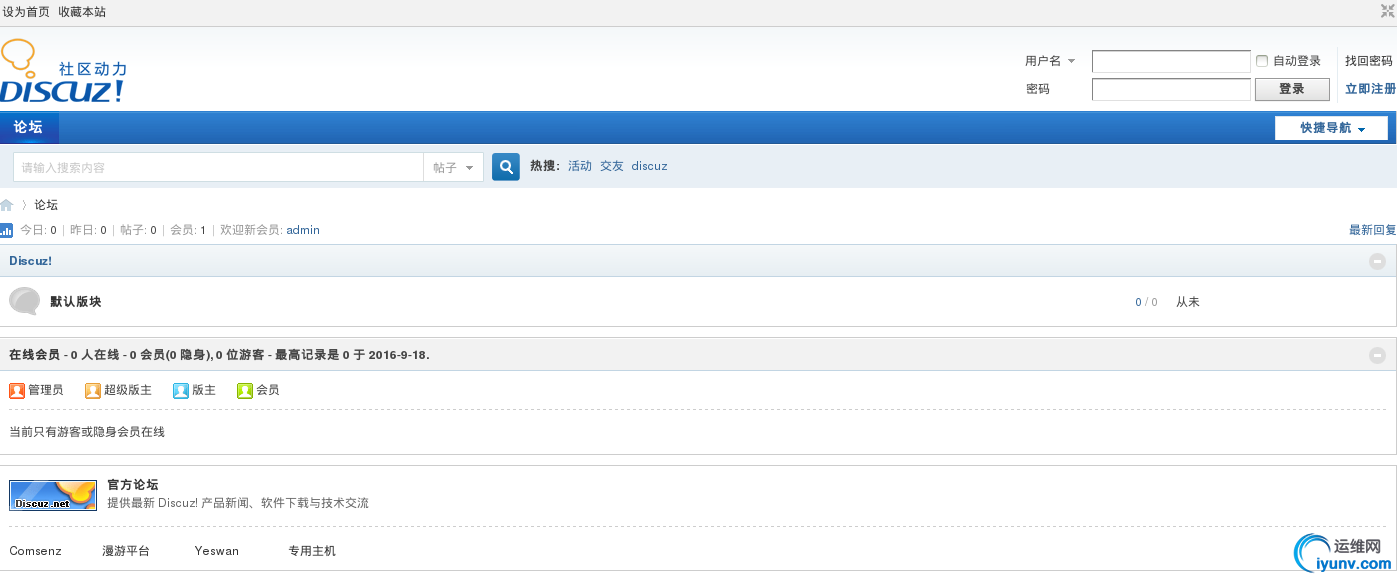Click the blue search magnifier button
This screenshot has width=1397, height=580.
(506, 167)
